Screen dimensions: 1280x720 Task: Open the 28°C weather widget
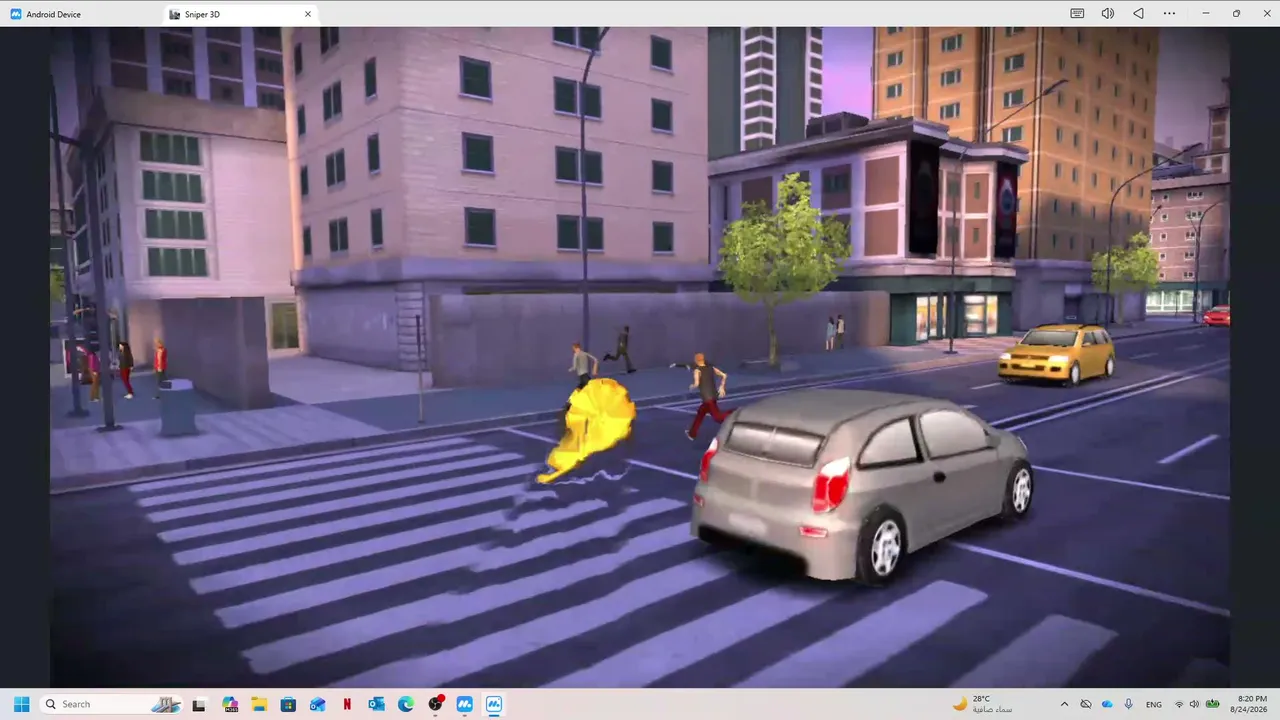point(984,704)
